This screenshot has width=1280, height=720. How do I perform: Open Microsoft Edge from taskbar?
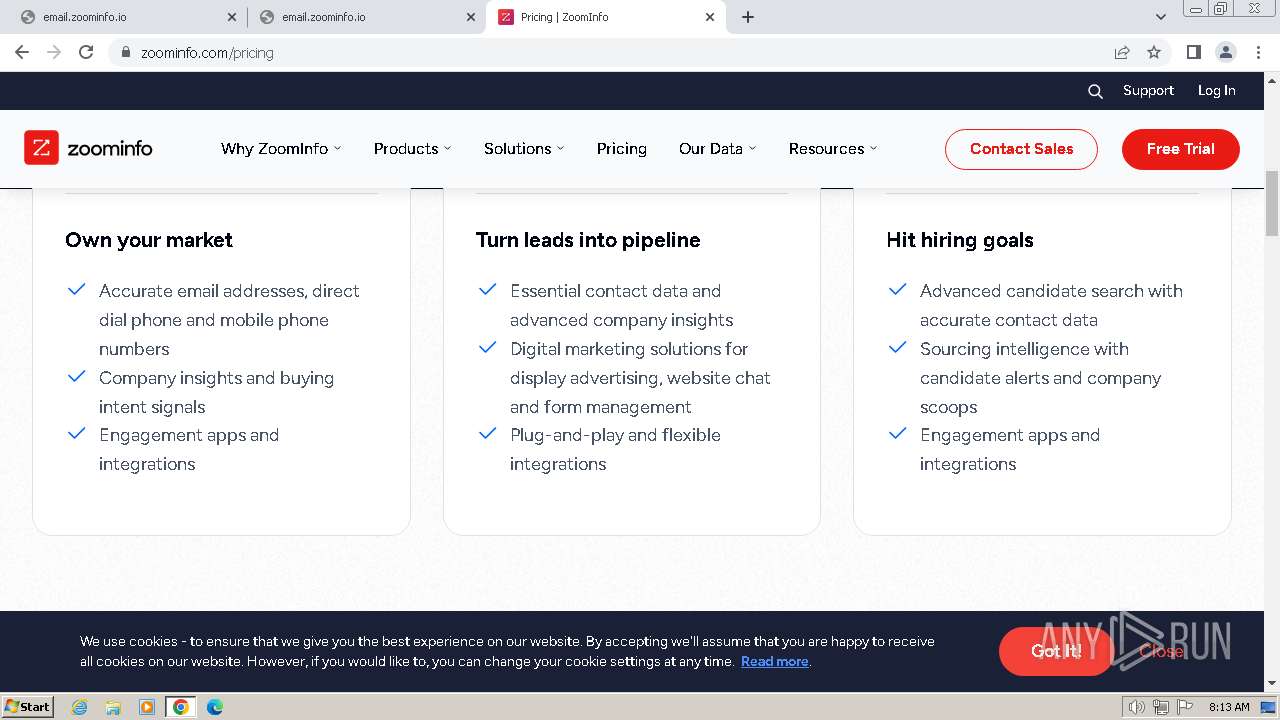[215, 707]
